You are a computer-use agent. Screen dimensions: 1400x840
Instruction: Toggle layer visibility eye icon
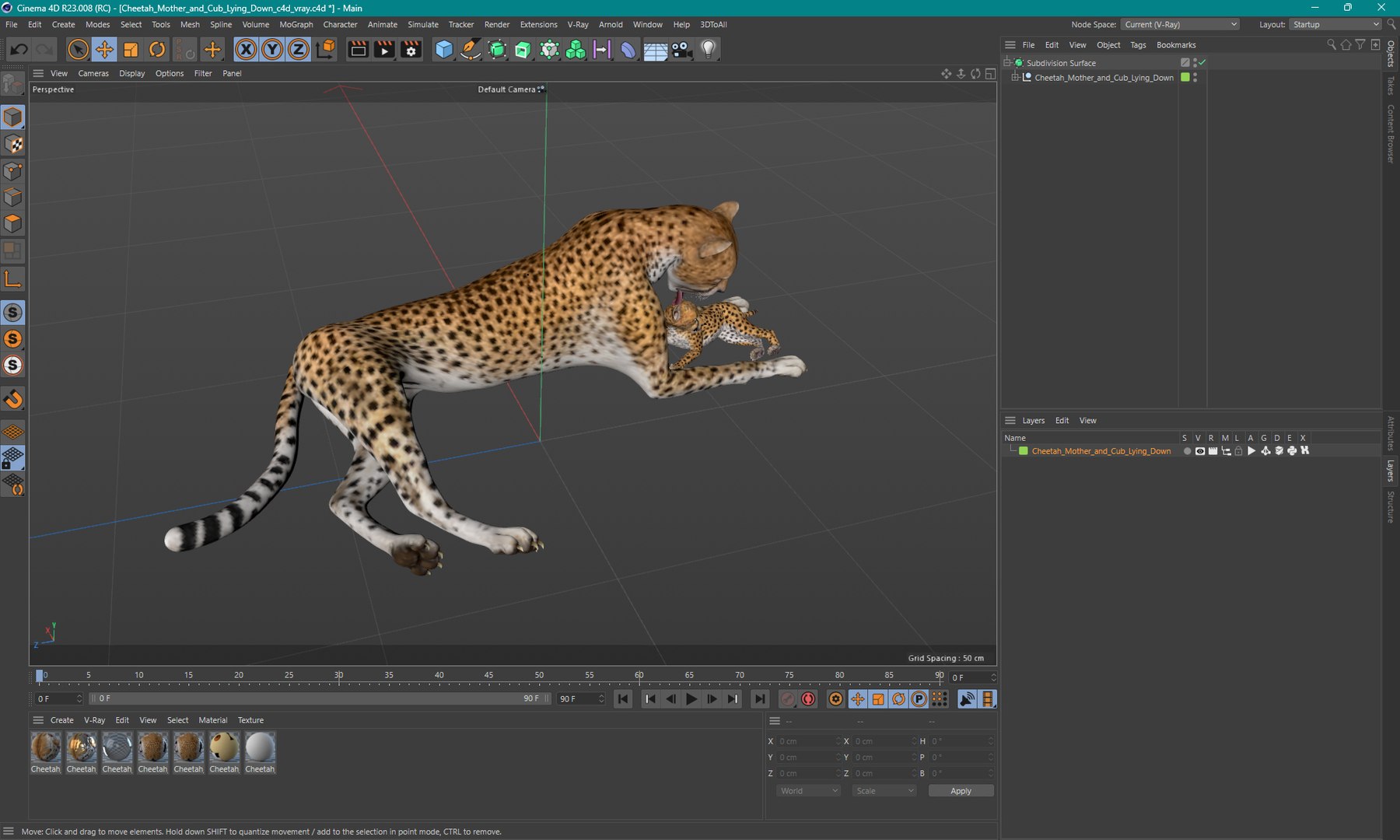1200,451
